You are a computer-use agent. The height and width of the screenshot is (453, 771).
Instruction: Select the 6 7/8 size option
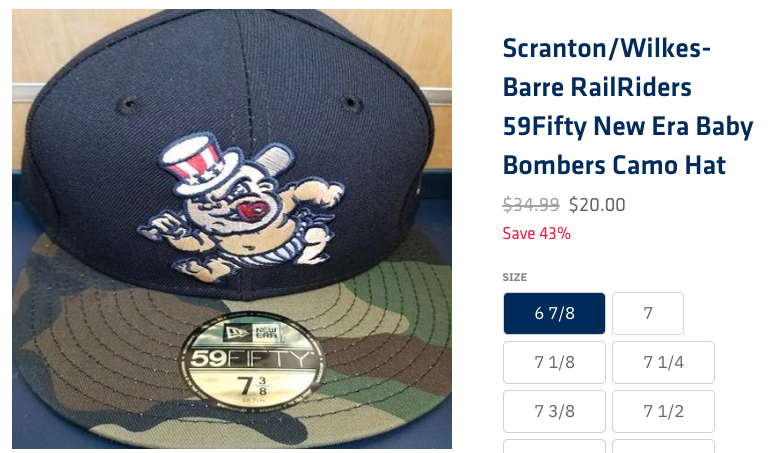point(554,313)
